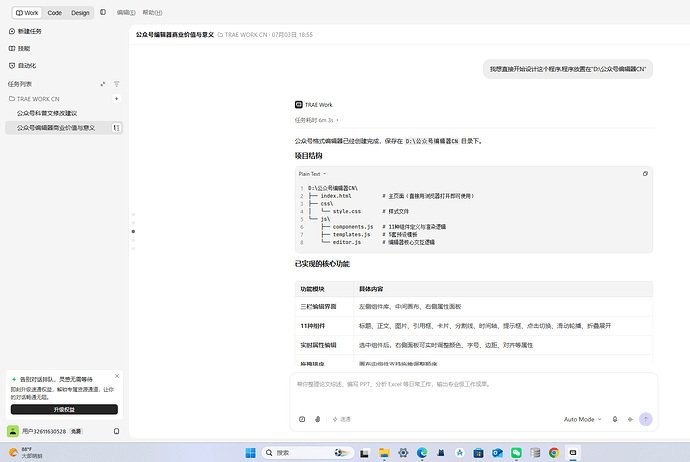Open the 编辑(E) menu
This screenshot has height=462, width=690.
126,13
